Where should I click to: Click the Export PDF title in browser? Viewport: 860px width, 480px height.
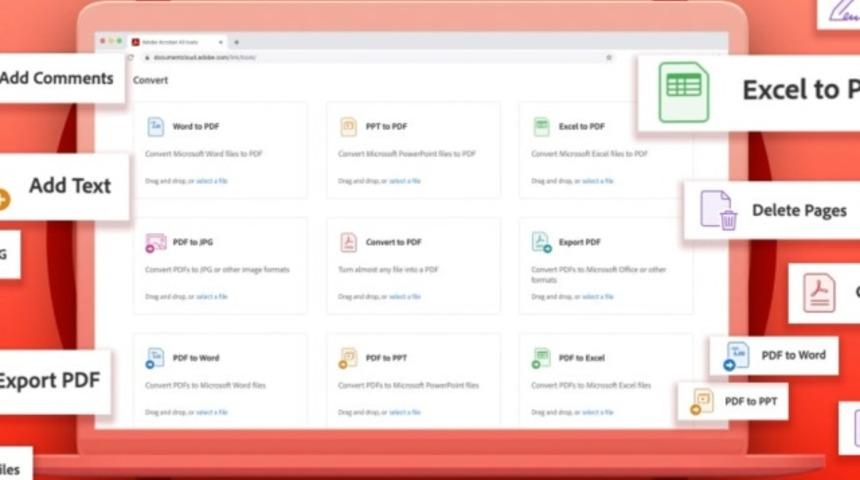580,242
